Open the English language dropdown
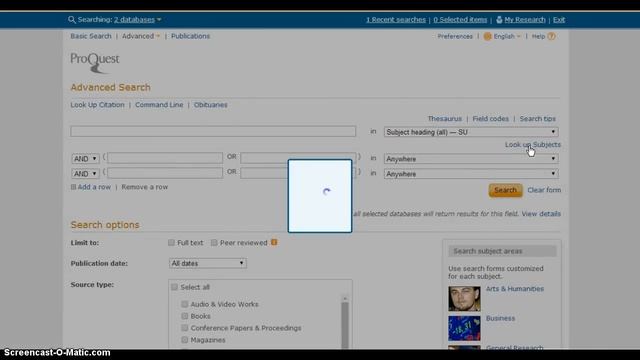640x360 pixels. pos(507,36)
